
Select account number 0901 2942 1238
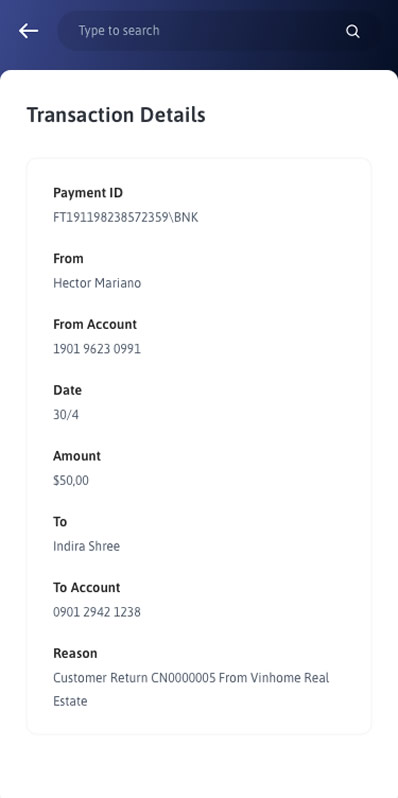pyautogui.click(x=97, y=612)
